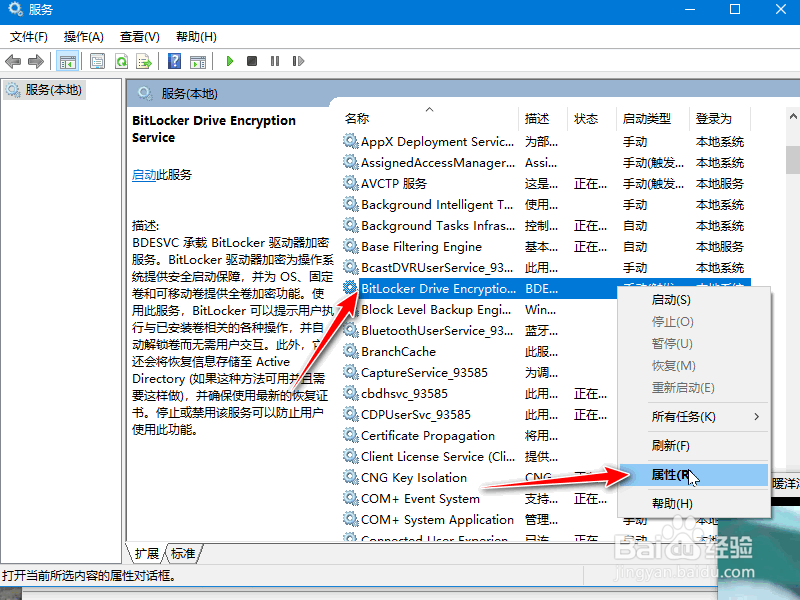
Task: Choose 刷新(F) in the context menu
Action: pos(693,445)
